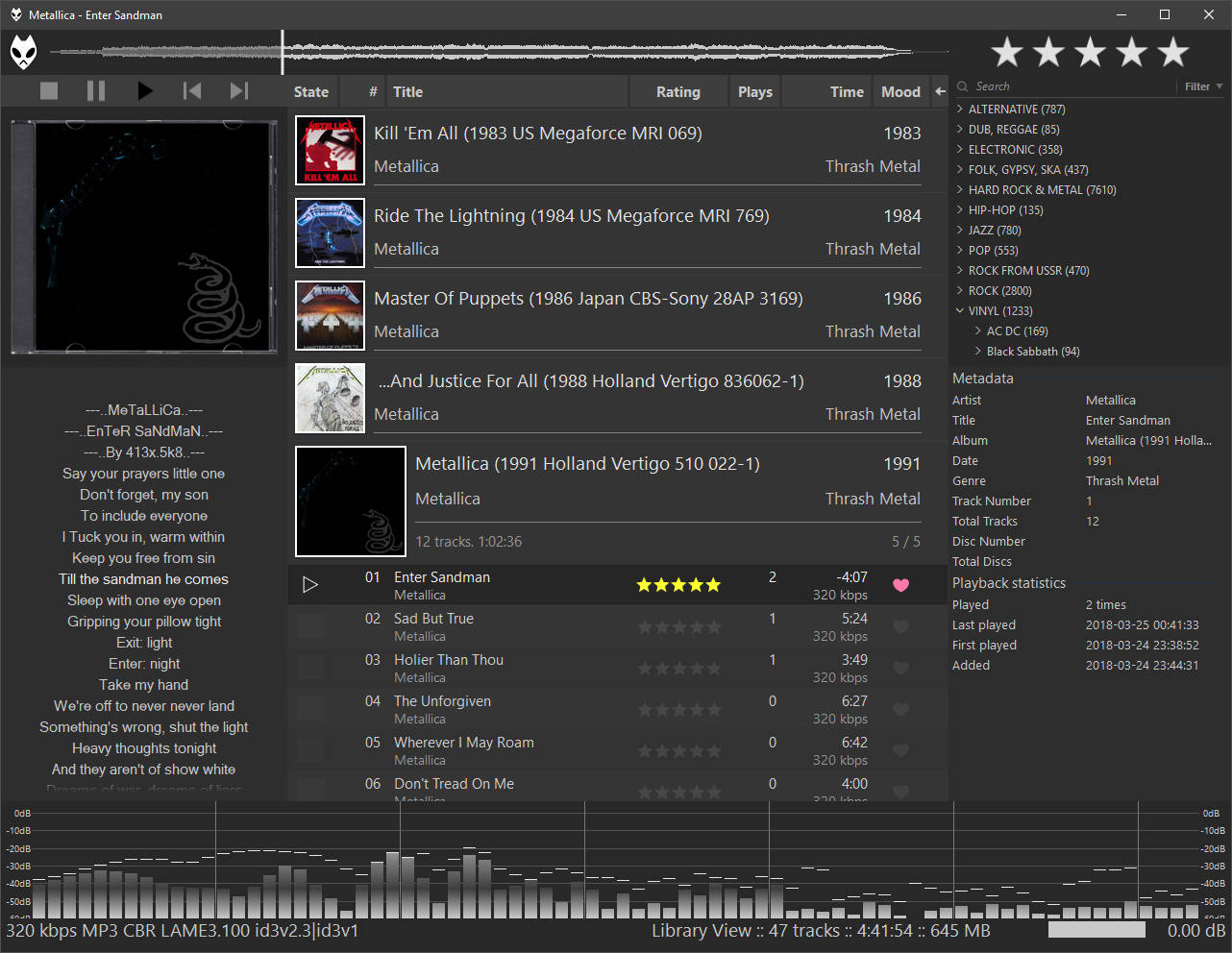Click the 320 kbps MP3 codec status text
Viewport: 1232px width, 953px height.
(183, 930)
